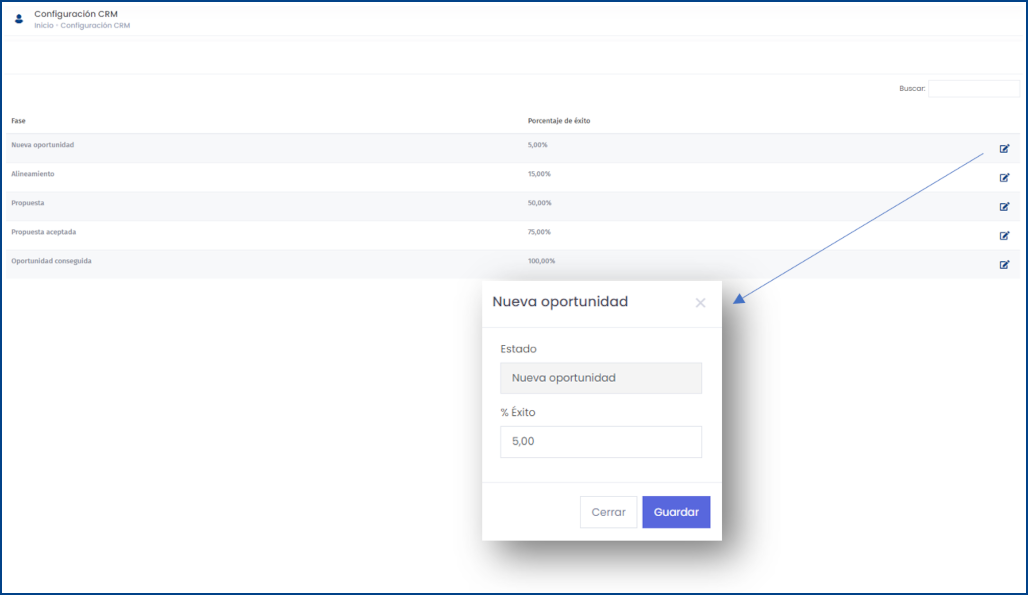Open Configuración CRM breadcrumb link
The width and height of the screenshot is (1028, 595).
[x=95, y=26]
